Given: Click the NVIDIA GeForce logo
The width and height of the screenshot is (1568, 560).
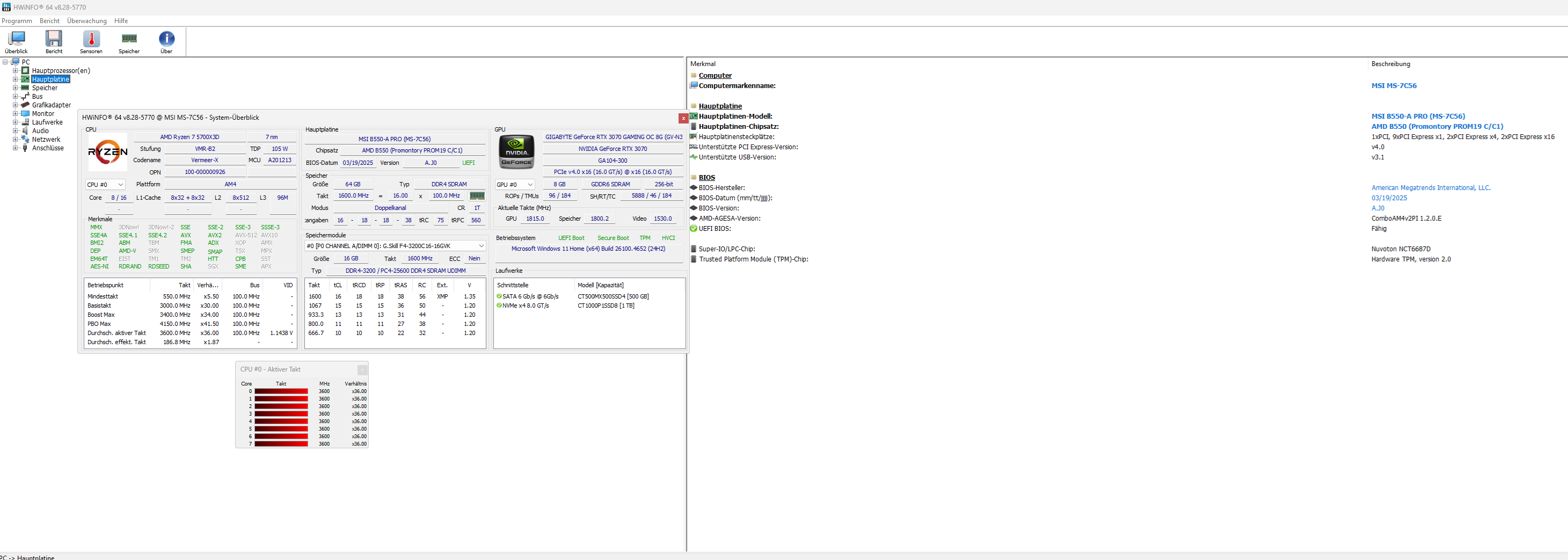Looking at the screenshot, I should pyautogui.click(x=517, y=152).
